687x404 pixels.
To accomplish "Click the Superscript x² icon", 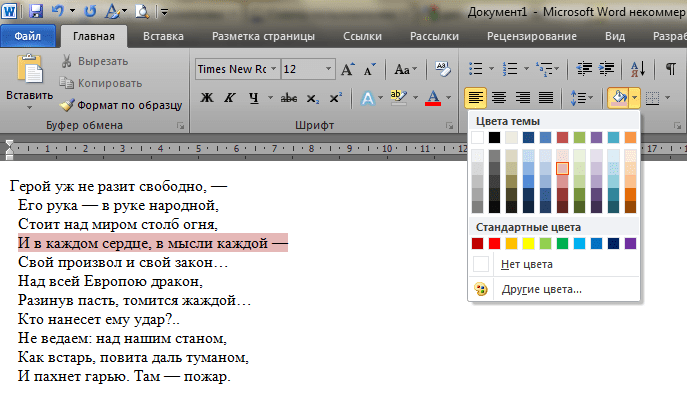I will 336,98.
